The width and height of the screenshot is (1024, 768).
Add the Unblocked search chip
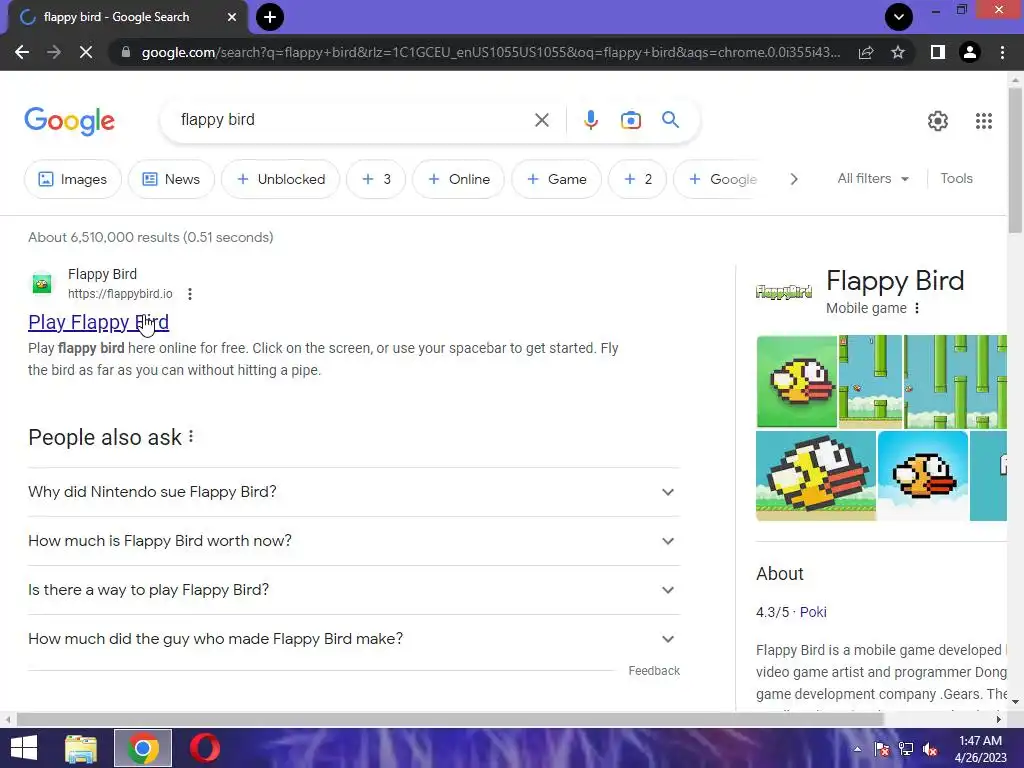(x=281, y=179)
